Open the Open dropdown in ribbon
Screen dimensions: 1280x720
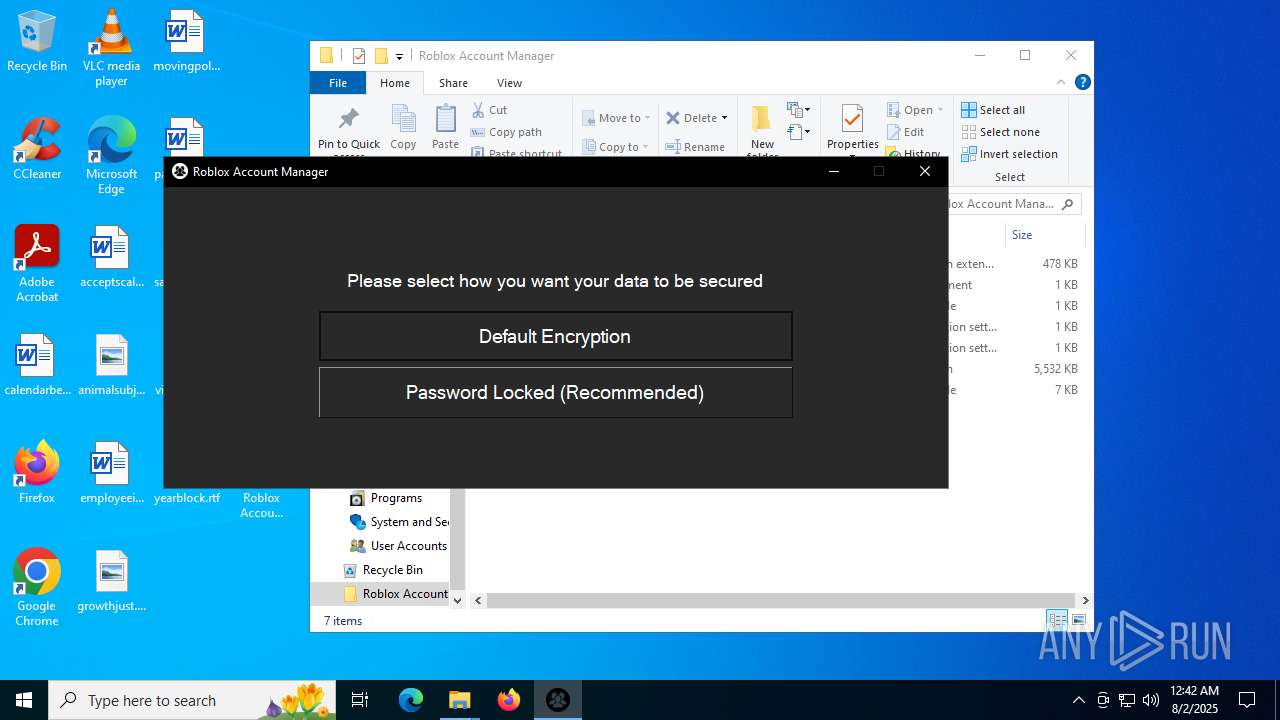[915, 110]
